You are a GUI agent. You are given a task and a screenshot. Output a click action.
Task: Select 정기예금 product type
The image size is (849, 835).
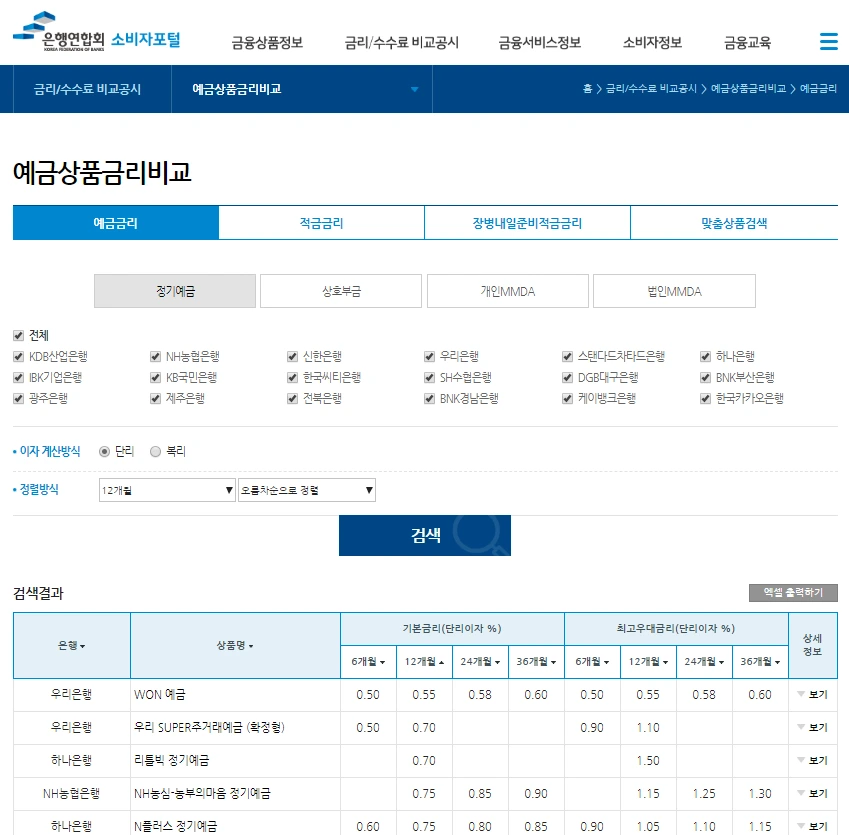pyautogui.click(x=175, y=291)
